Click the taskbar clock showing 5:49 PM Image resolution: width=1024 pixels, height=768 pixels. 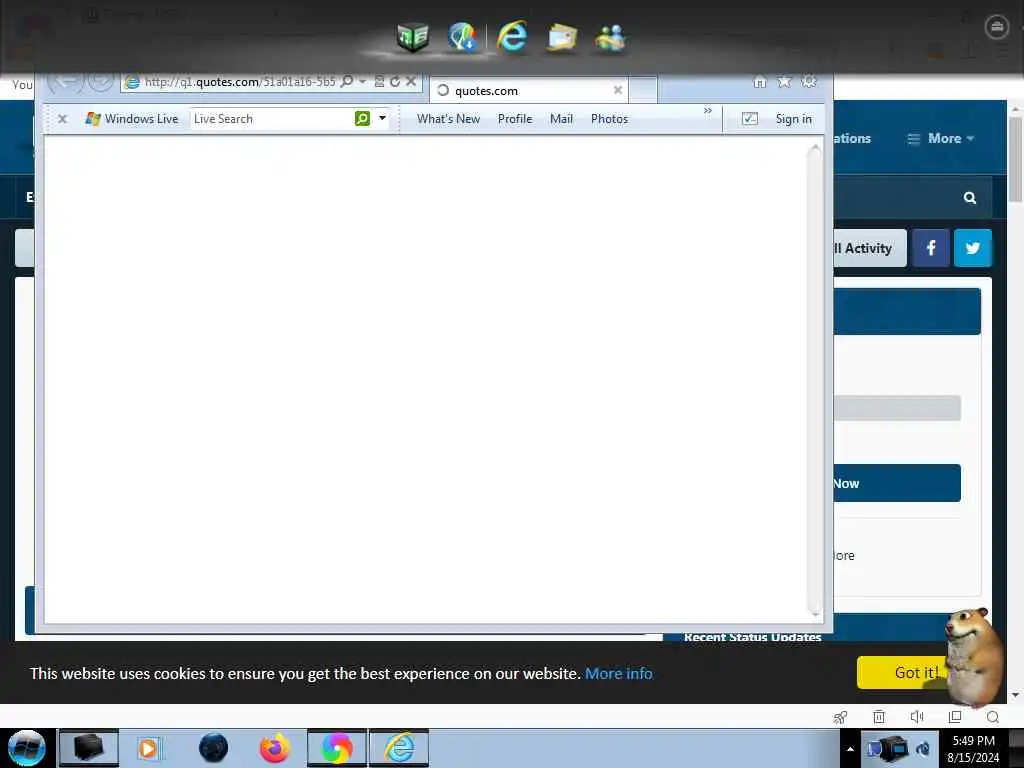click(973, 748)
